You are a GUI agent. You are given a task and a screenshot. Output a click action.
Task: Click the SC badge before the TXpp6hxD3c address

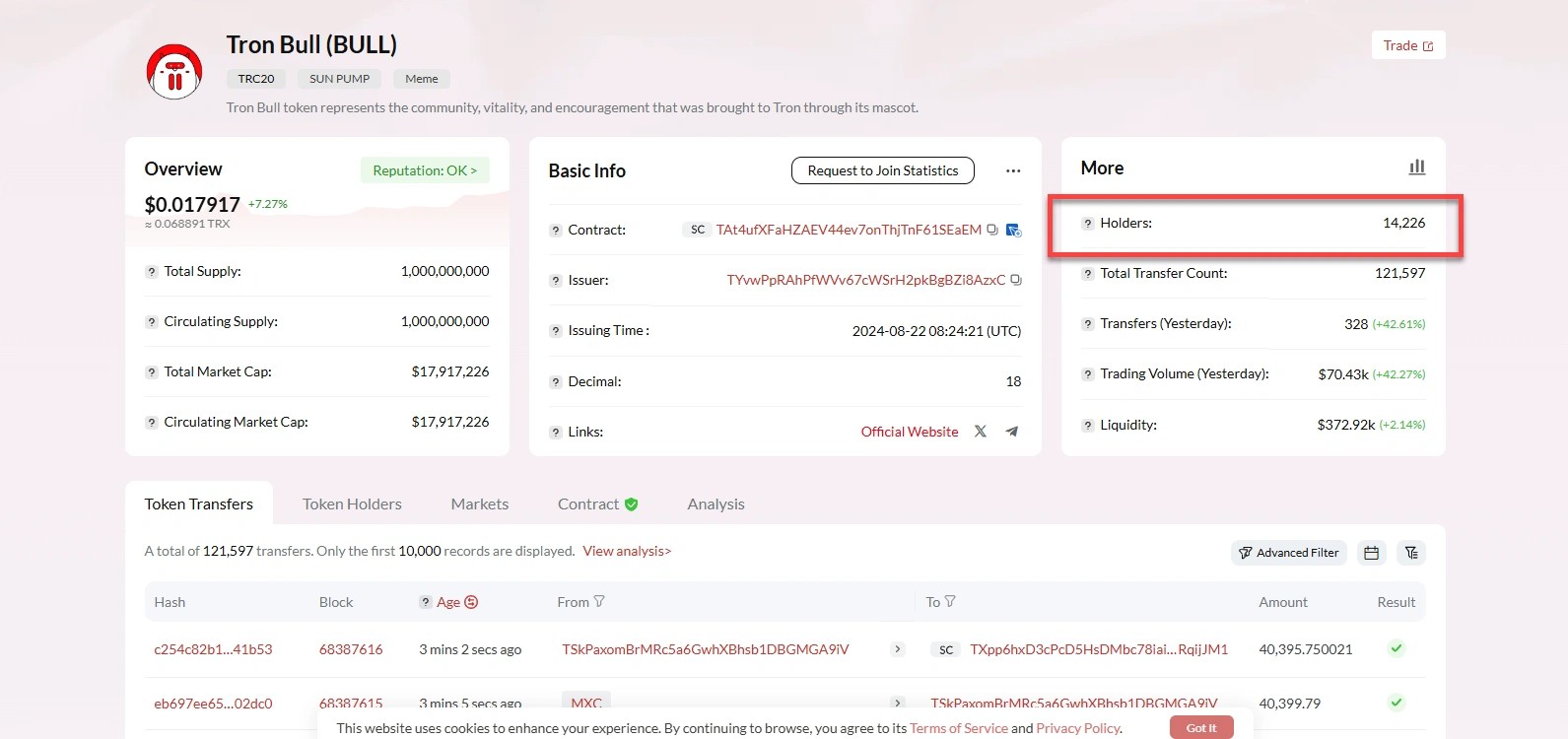pos(946,650)
